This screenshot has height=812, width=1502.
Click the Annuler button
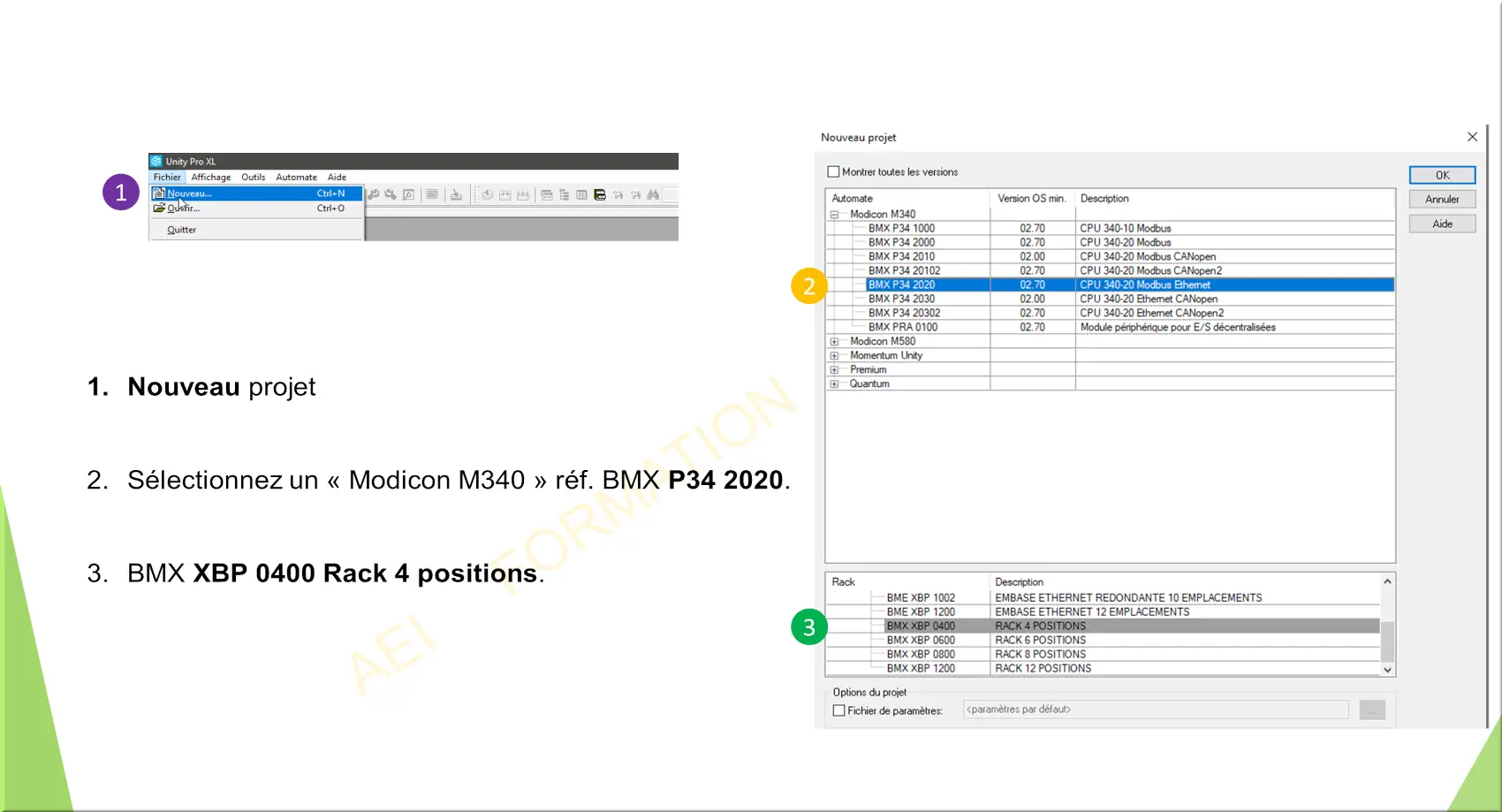pyautogui.click(x=1443, y=200)
